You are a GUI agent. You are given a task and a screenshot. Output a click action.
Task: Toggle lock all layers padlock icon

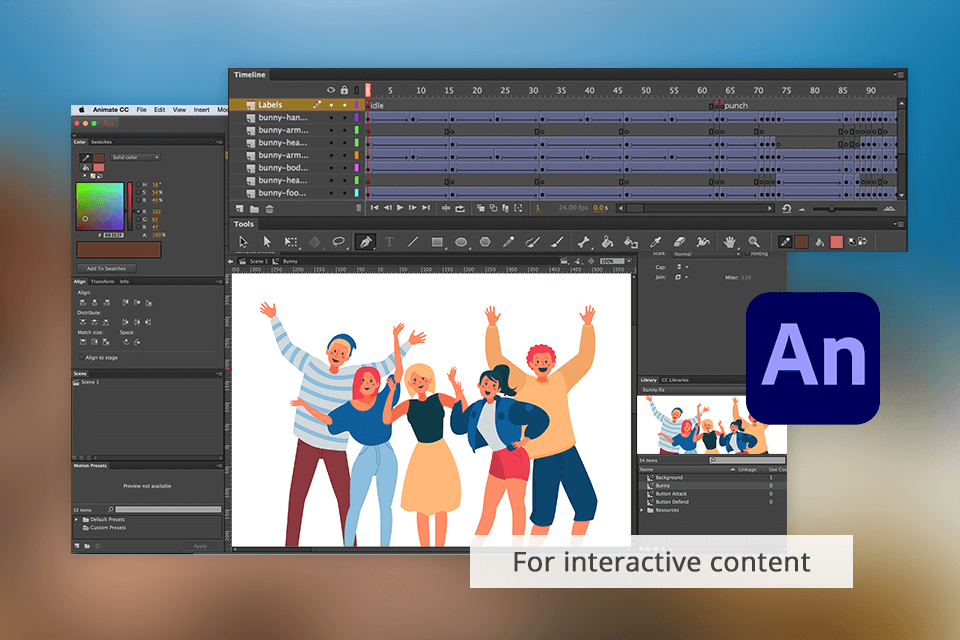pyautogui.click(x=344, y=90)
